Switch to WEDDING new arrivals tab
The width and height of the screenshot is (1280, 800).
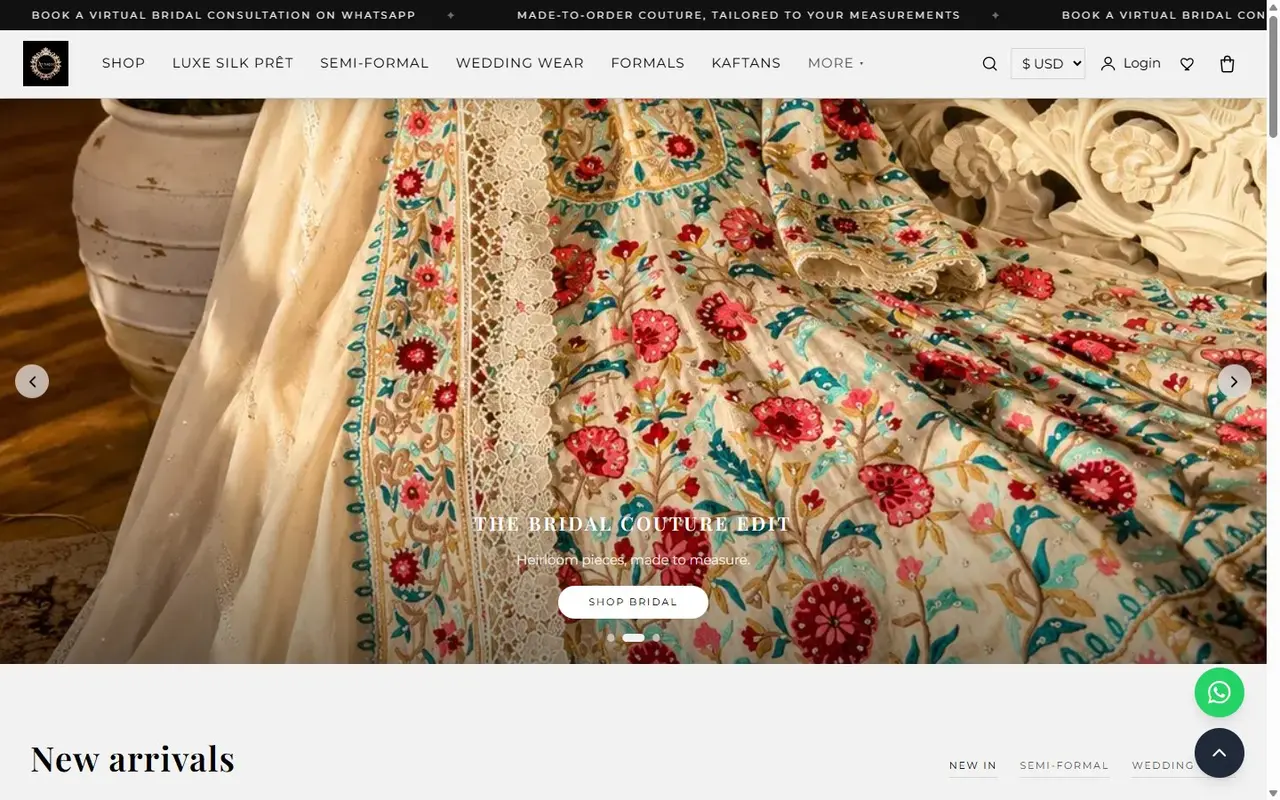click(1163, 766)
